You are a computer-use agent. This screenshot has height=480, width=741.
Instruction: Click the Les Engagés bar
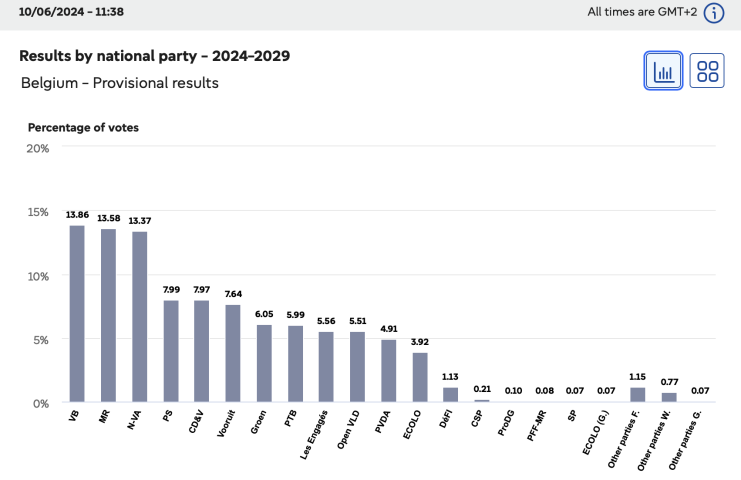(x=326, y=367)
